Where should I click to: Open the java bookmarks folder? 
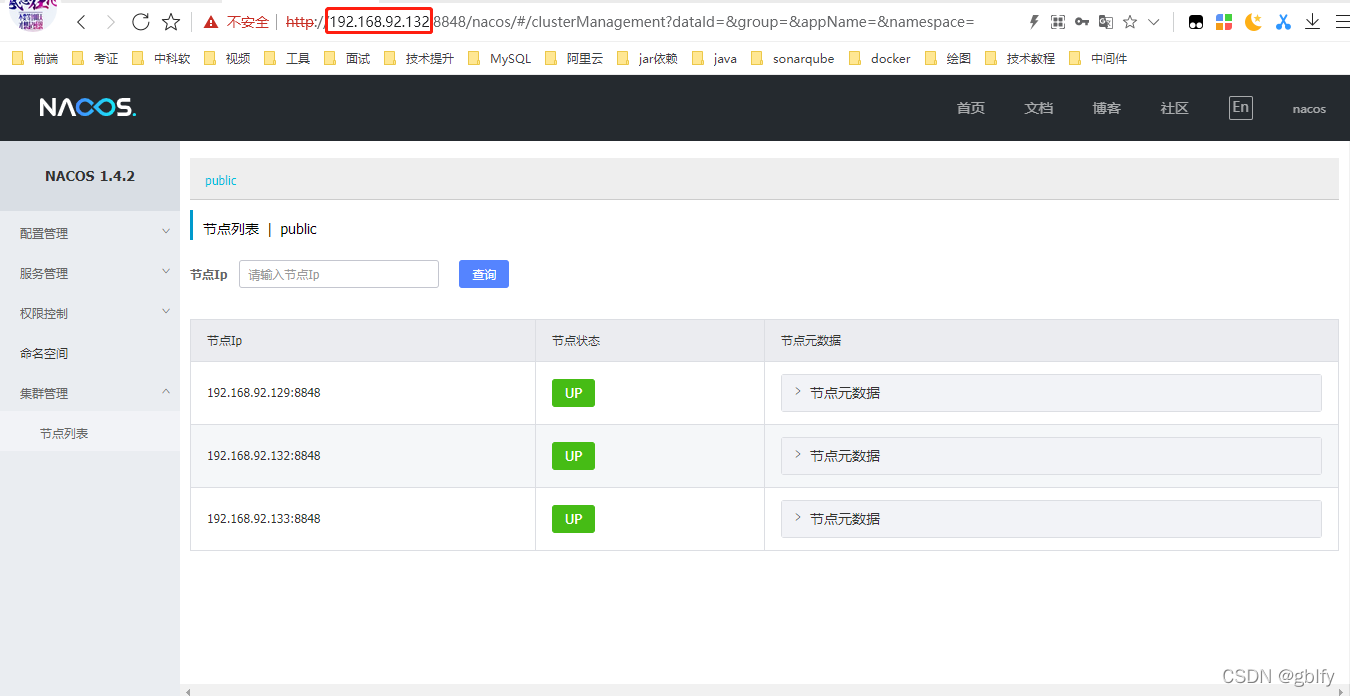[x=714, y=59]
